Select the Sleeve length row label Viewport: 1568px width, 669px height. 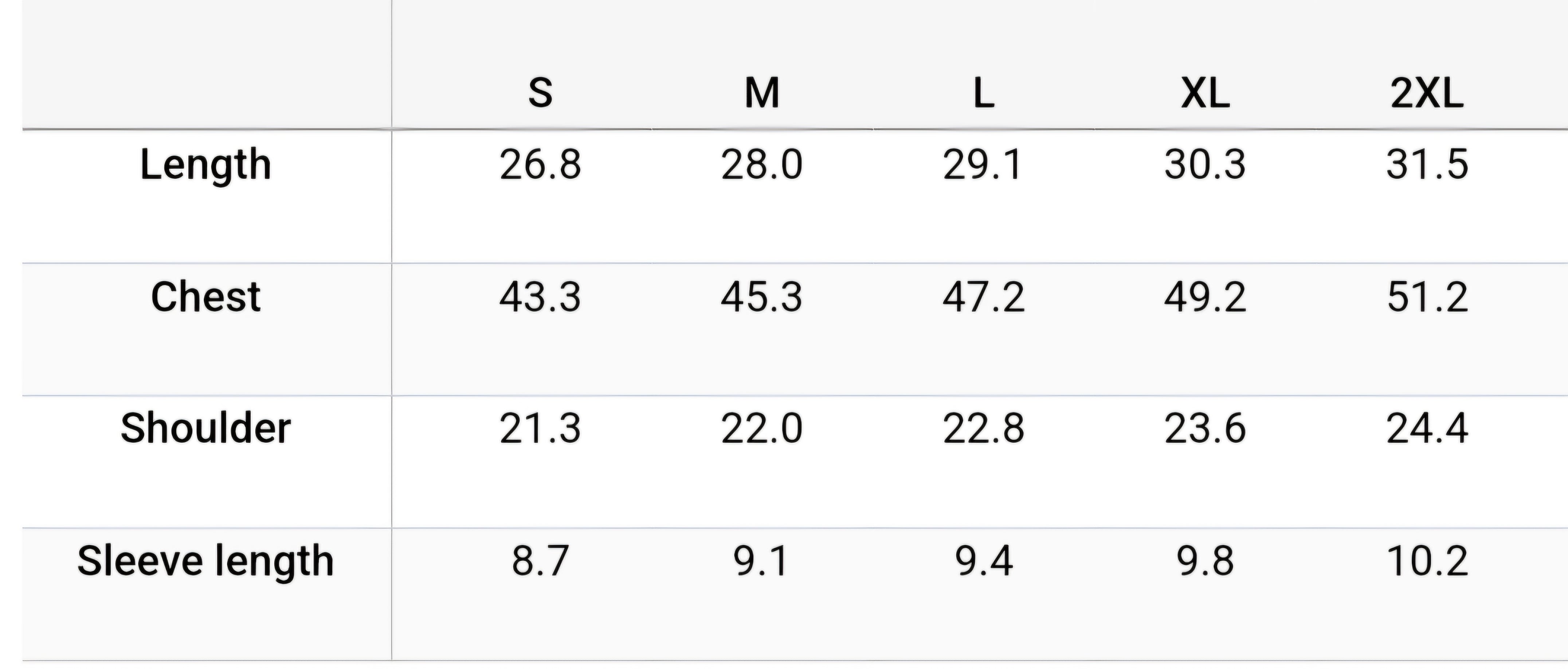[206, 561]
